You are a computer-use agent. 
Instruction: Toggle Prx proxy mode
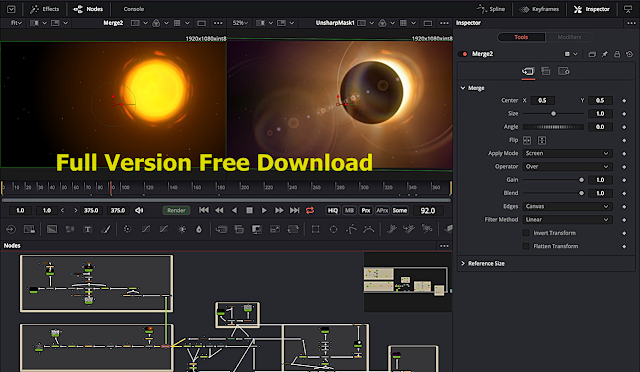tap(366, 210)
